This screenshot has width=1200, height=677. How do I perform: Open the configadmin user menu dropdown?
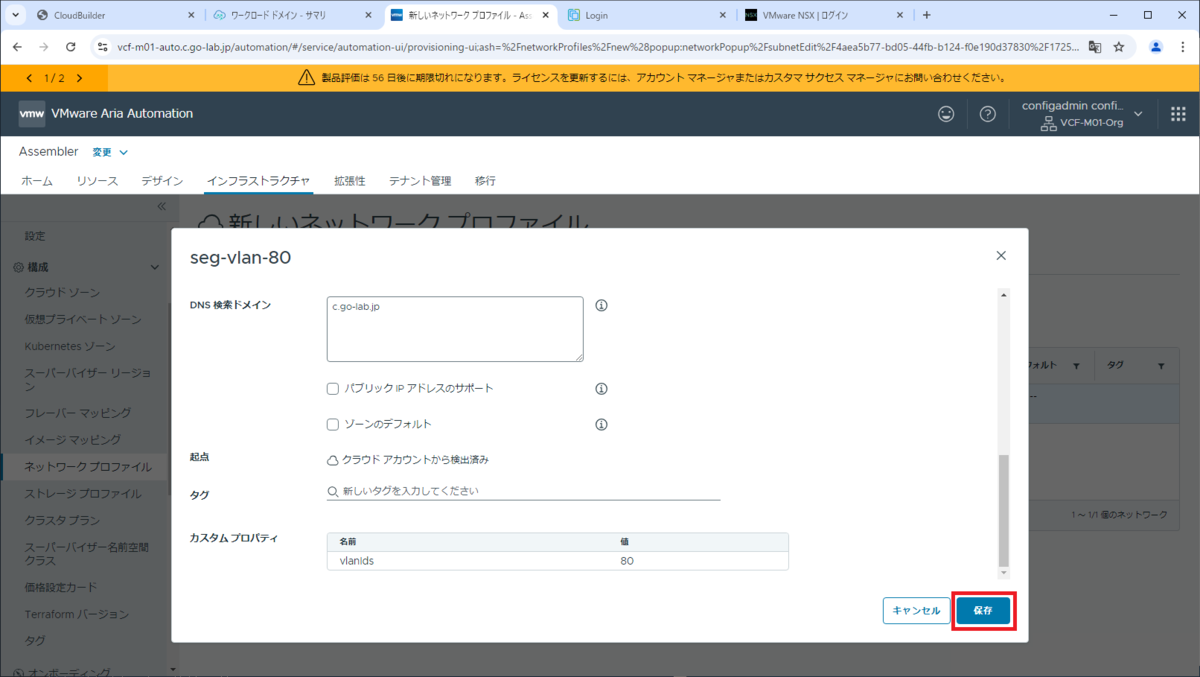[1082, 114]
